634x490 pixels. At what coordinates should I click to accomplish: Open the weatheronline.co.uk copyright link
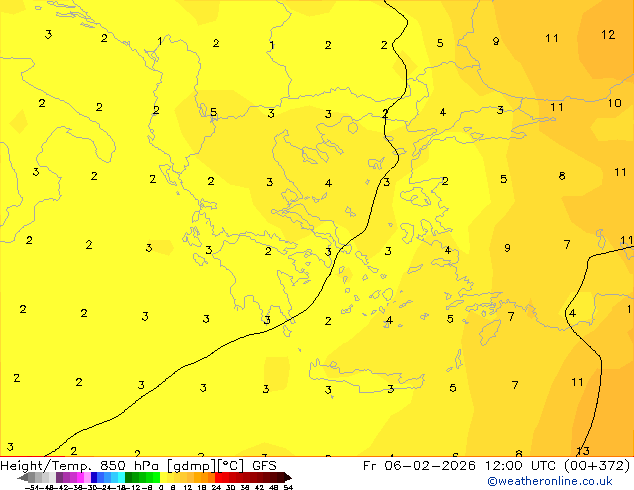coord(550,481)
